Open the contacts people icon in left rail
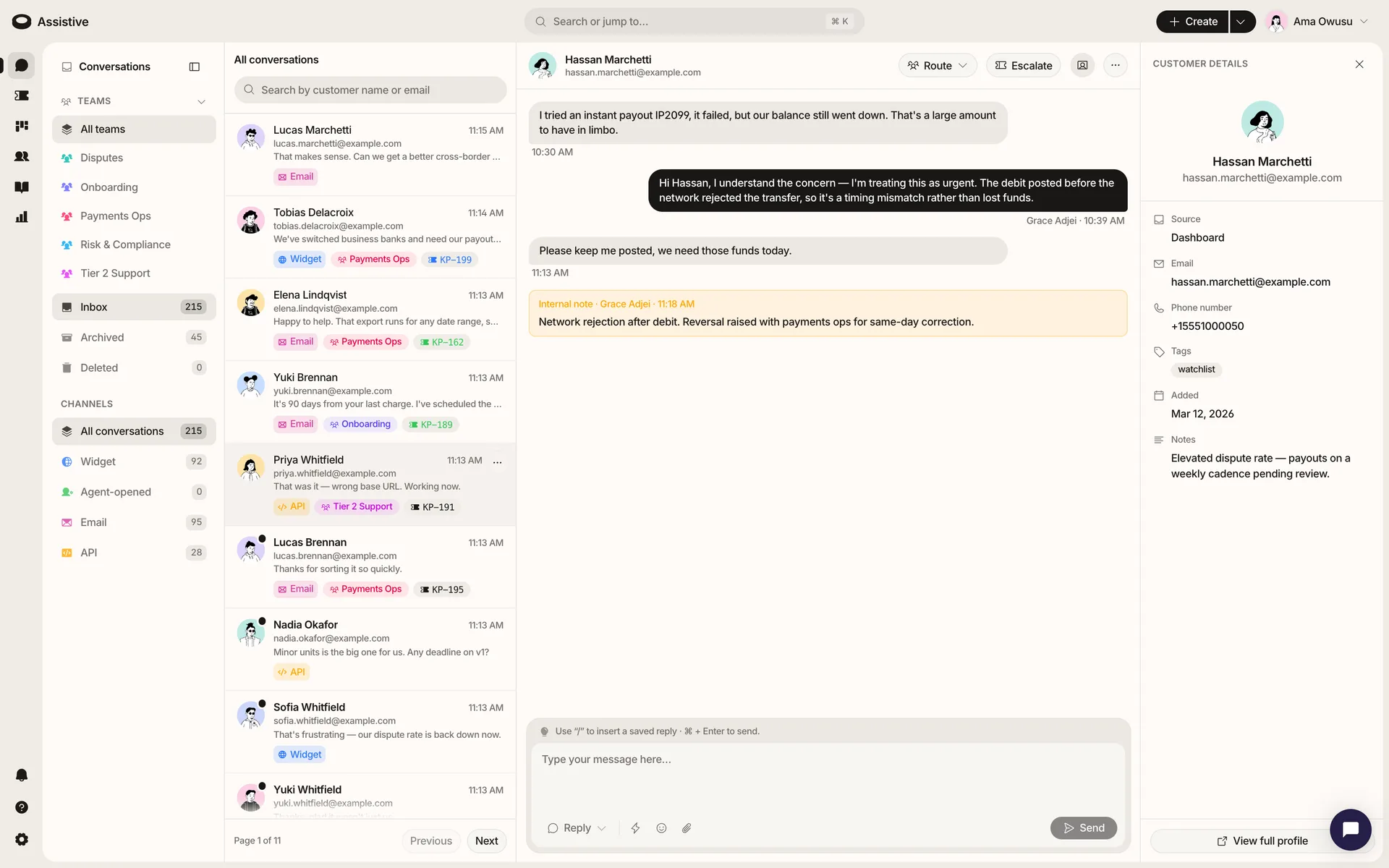 [22, 156]
